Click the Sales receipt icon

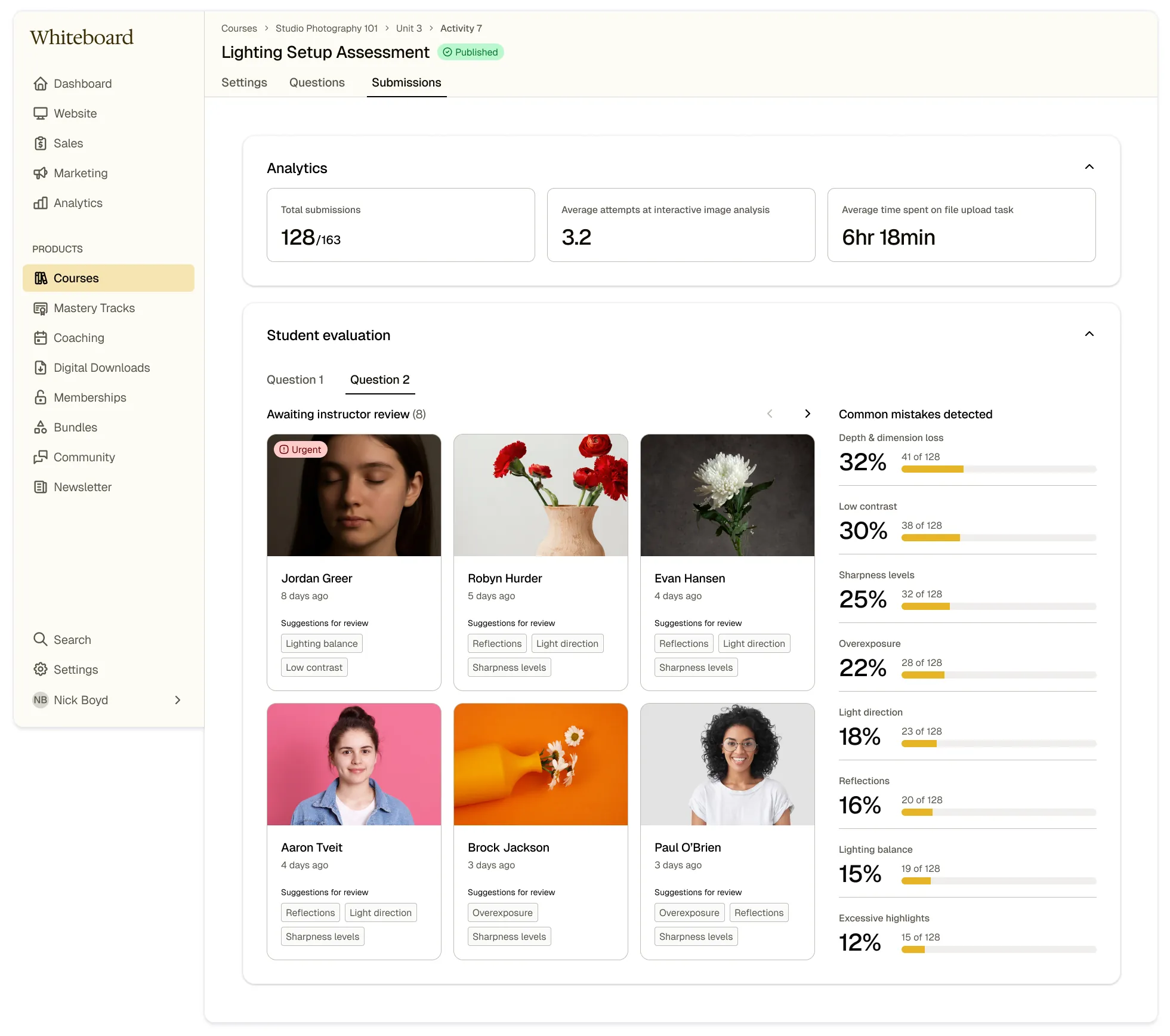click(40, 143)
